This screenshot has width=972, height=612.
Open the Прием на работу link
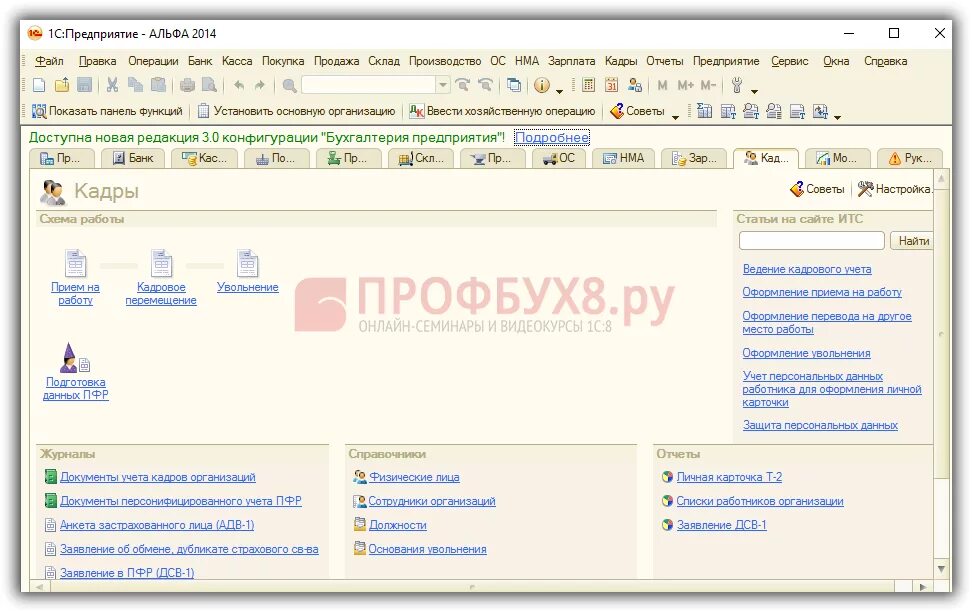[75, 293]
